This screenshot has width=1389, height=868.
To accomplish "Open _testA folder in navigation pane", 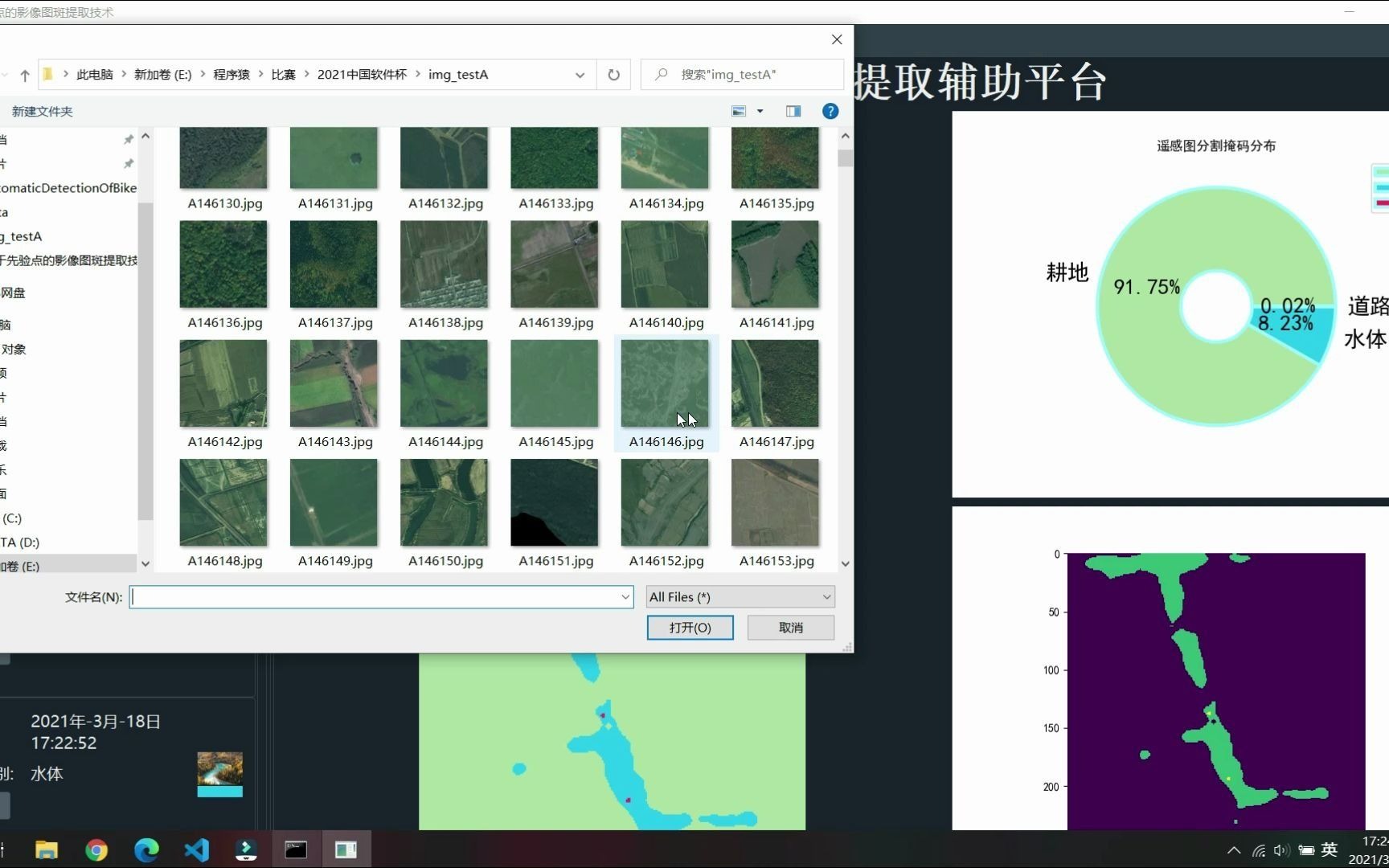I will pos(22,236).
